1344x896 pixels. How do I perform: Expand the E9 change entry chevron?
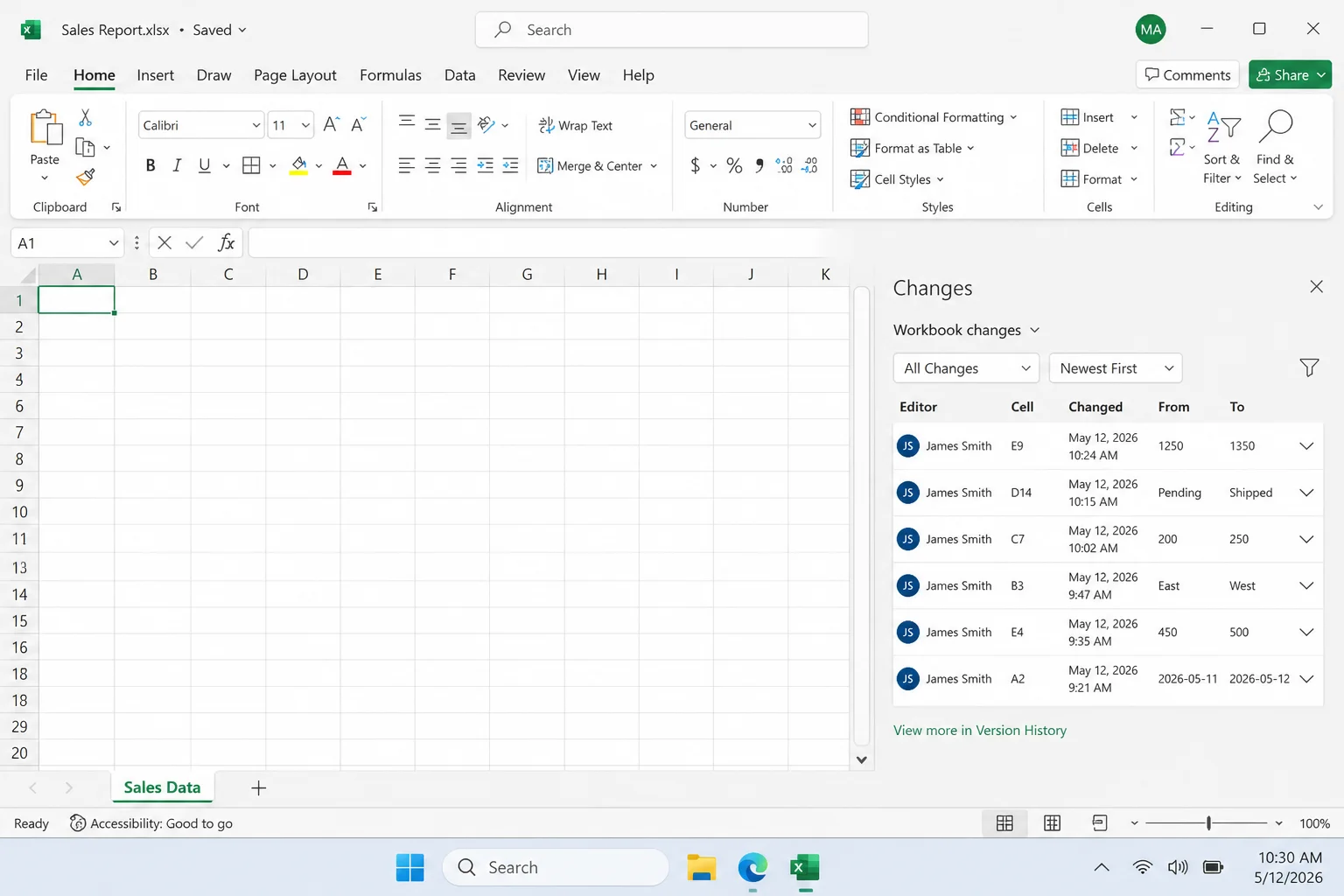coord(1306,445)
